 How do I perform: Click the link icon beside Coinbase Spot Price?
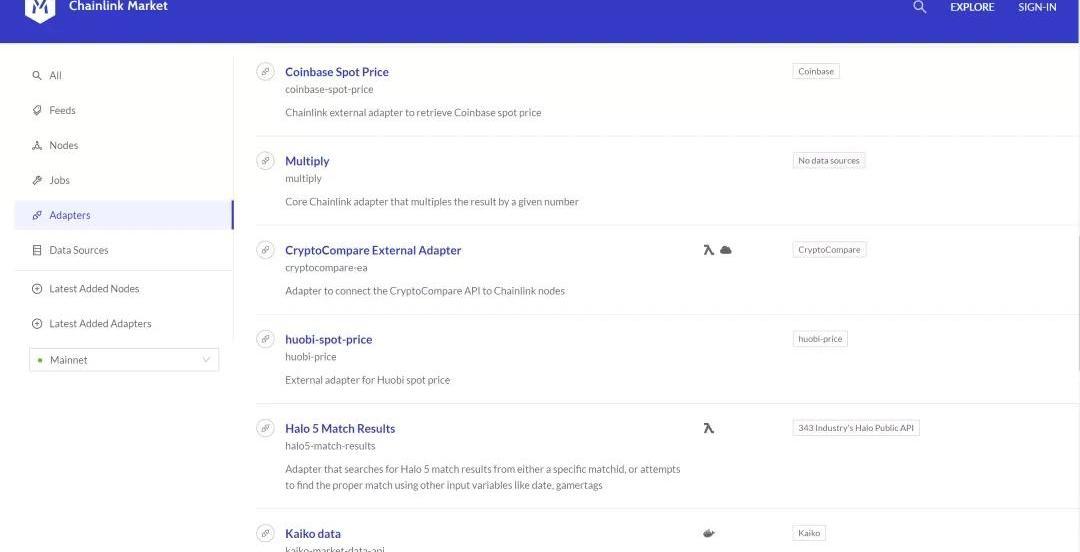point(265,71)
